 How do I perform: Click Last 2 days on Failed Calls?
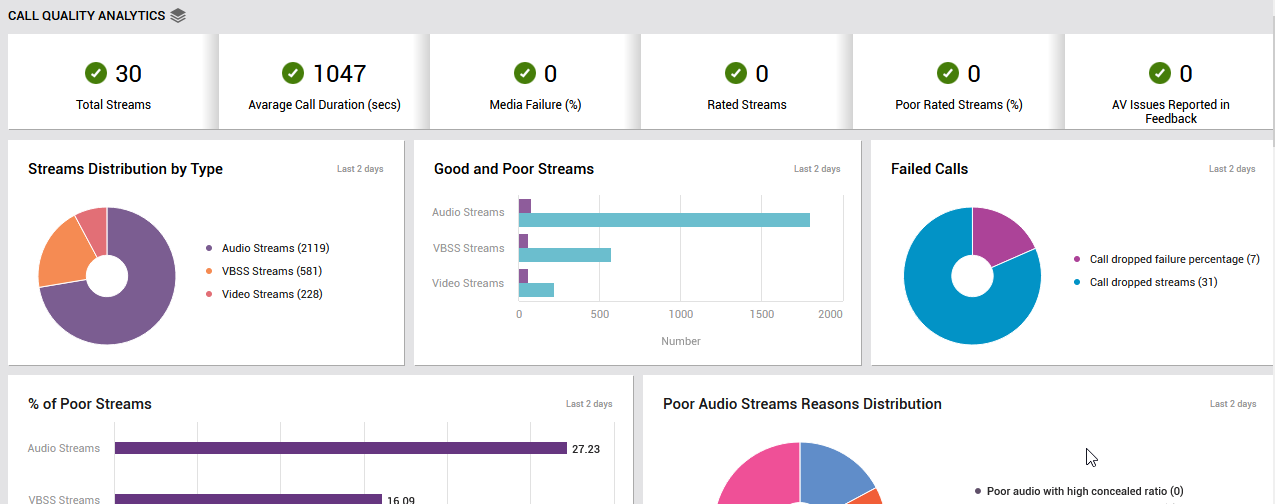click(1232, 169)
